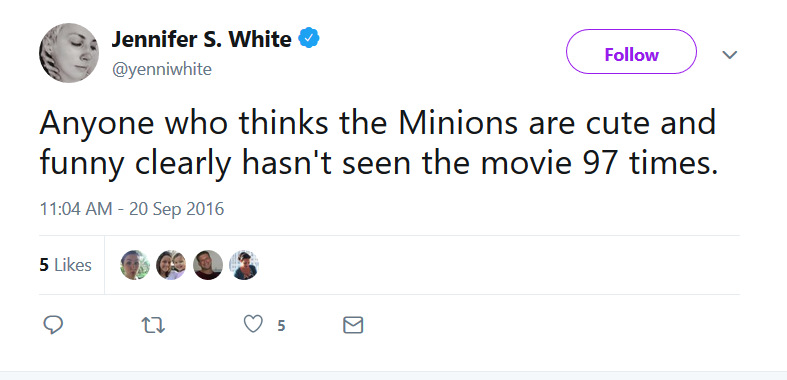Open Jennifer S. White's profile picture
This screenshot has height=380, width=787.
(x=69, y=53)
